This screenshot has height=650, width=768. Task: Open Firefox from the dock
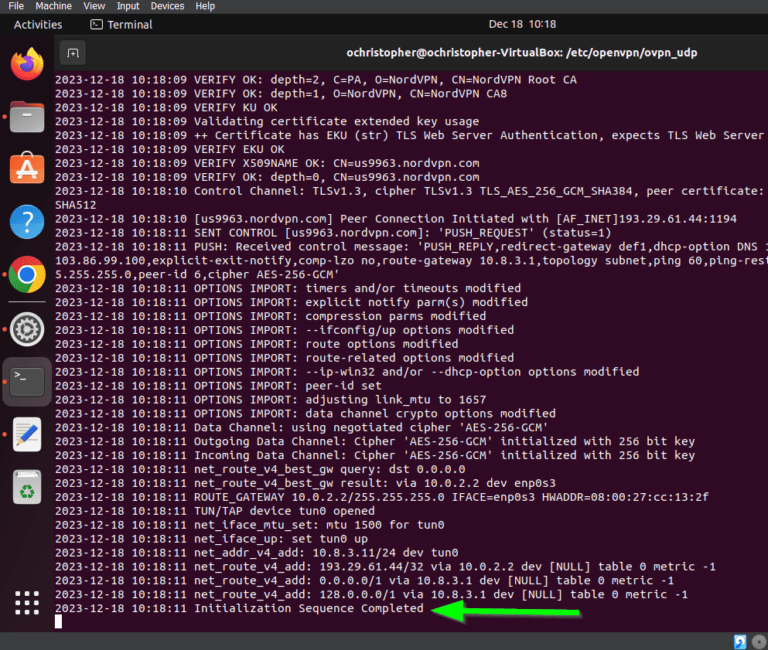(27, 64)
